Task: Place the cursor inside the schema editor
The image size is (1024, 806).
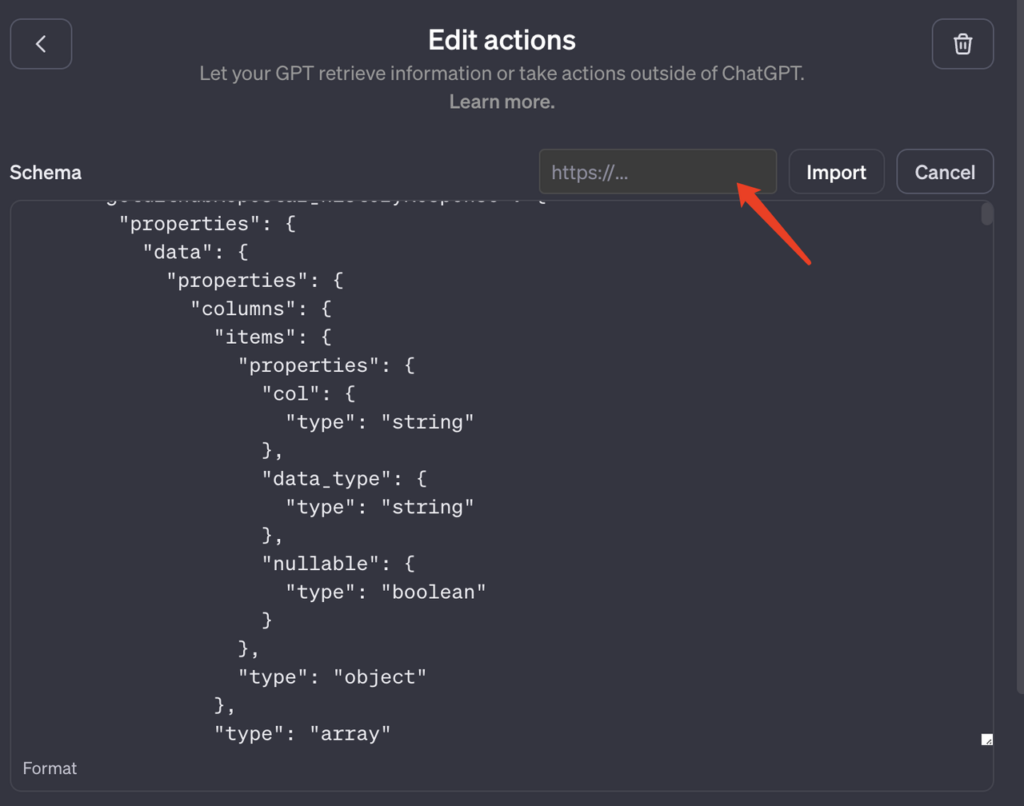Action: point(500,450)
